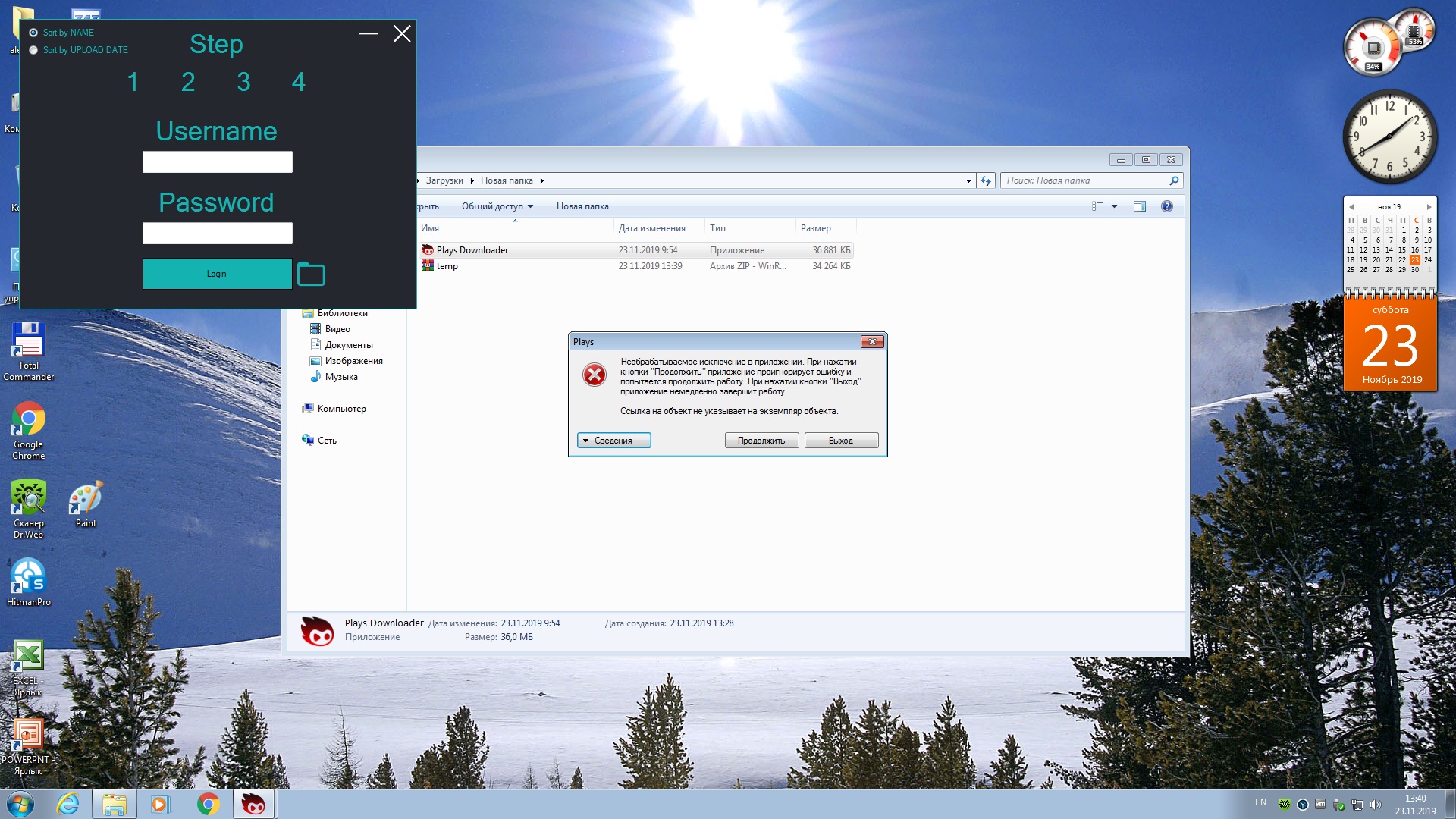
Task: Click the Username input field
Action: point(218,162)
